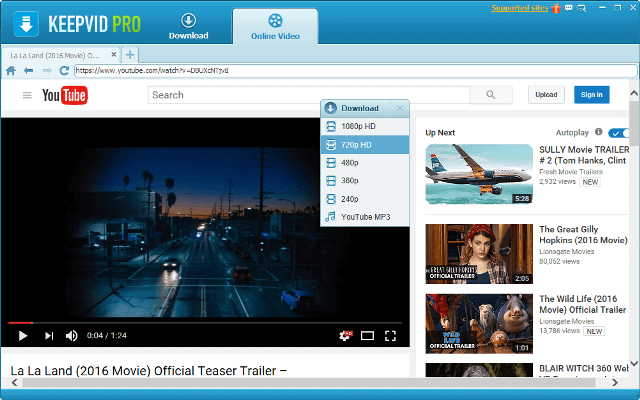The image size is (640, 400).
Task: Choose YouTube MP3 download option
Action: tap(365, 217)
